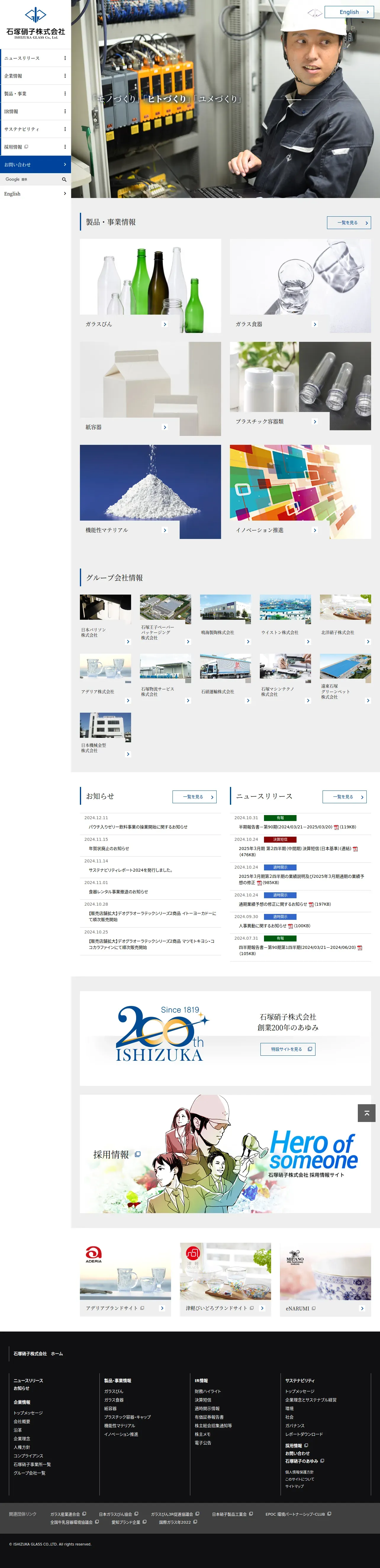The width and height of the screenshot is (380, 1568).
Task: Click external link icon next to 石塚硝子のあゆみ footer
Action: click(322, 1461)
